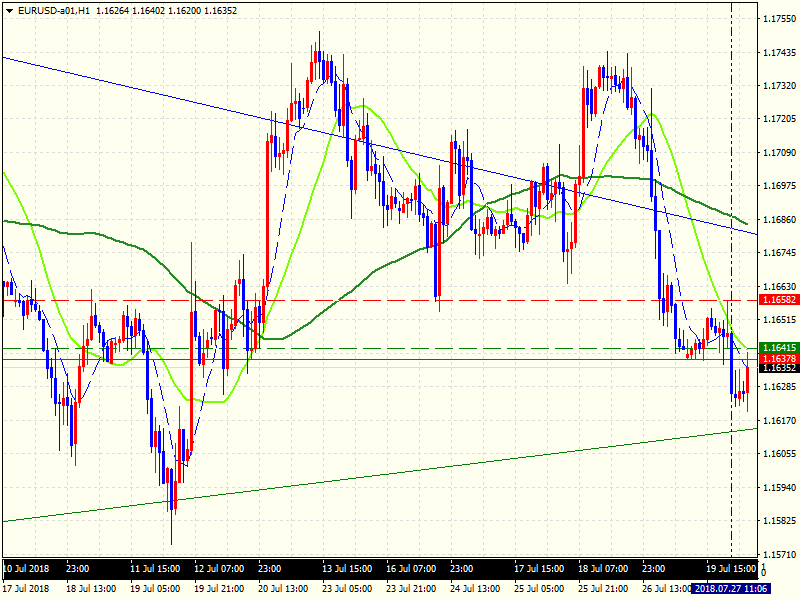Click the 1.15940 price axis value
The width and height of the screenshot is (800, 600).
[x=779, y=487]
